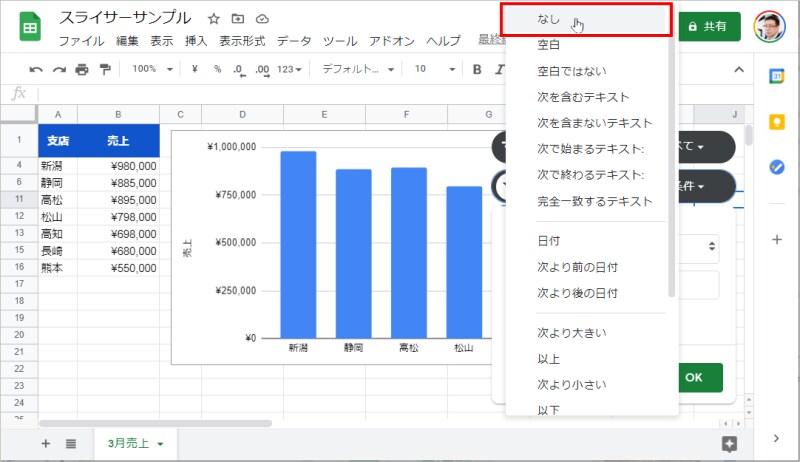Screen dimensions: 800x462
Task: Open the アドオン menu
Action: [x=392, y=41]
